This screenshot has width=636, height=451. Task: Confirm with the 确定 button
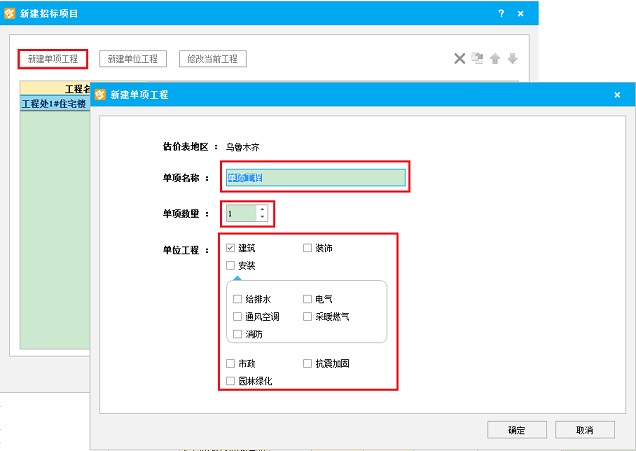tap(516, 430)
